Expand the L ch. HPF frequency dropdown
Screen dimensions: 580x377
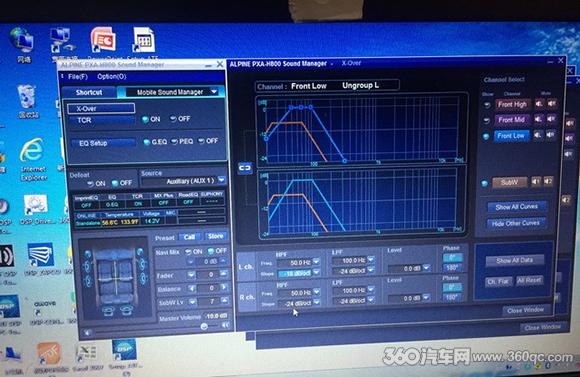tap(316, 262)
